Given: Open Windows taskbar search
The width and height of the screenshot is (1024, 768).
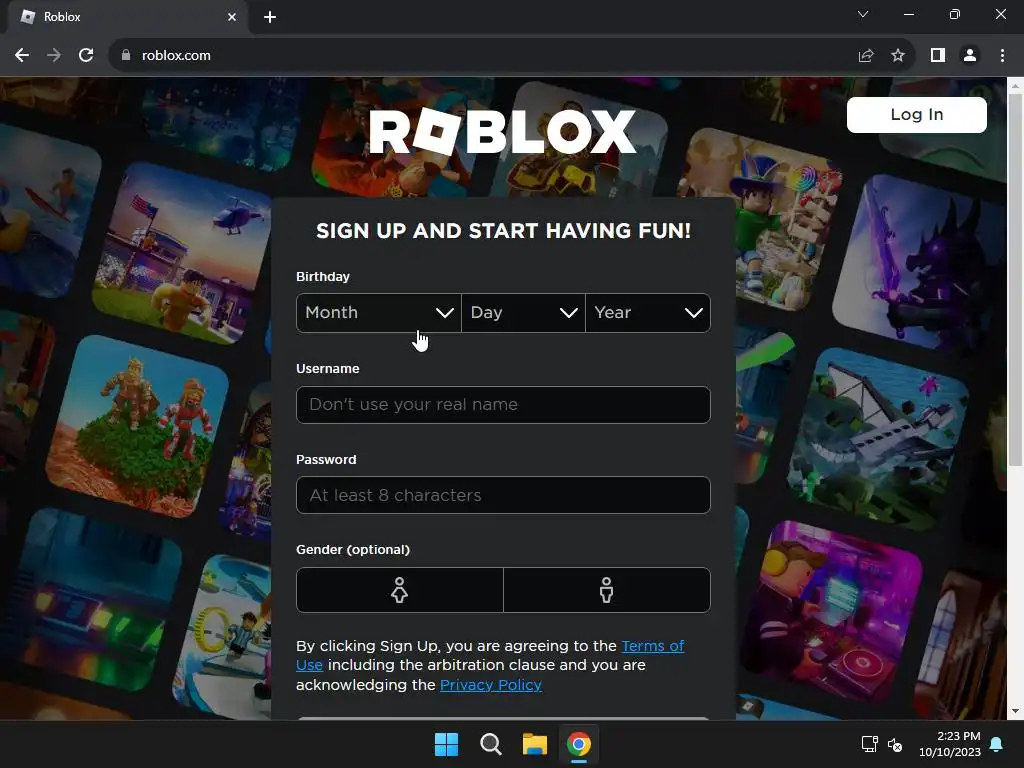Looking at the screenshot, I should point(490,744).
